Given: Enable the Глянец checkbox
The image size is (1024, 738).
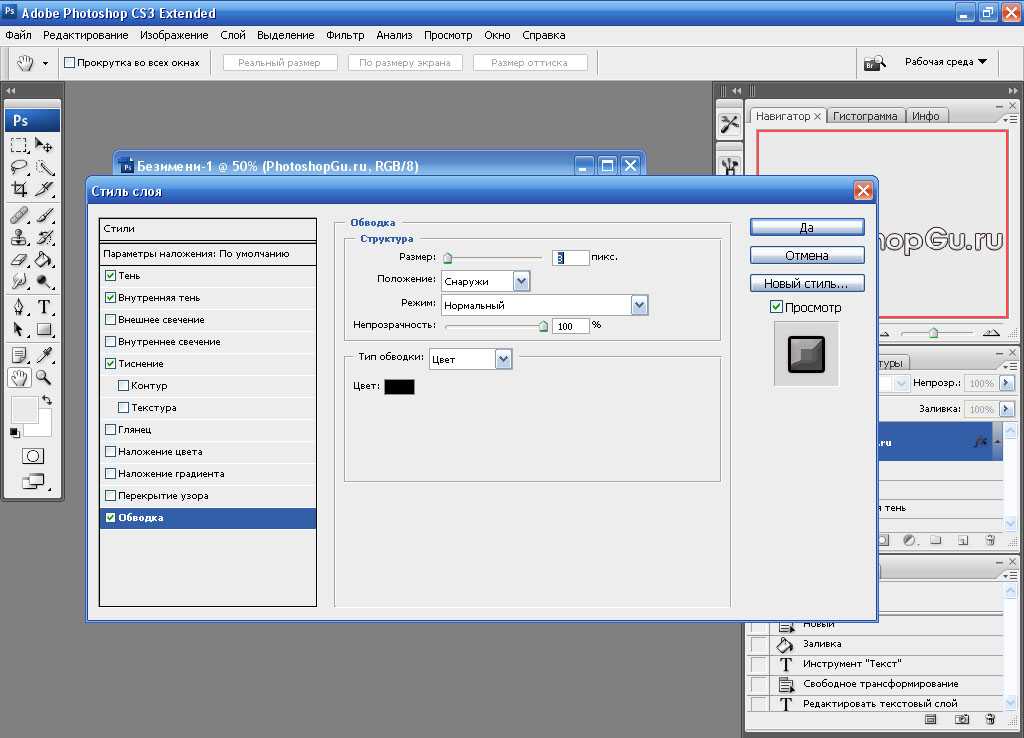Looking at the screenshot, I should pos(110,430).
